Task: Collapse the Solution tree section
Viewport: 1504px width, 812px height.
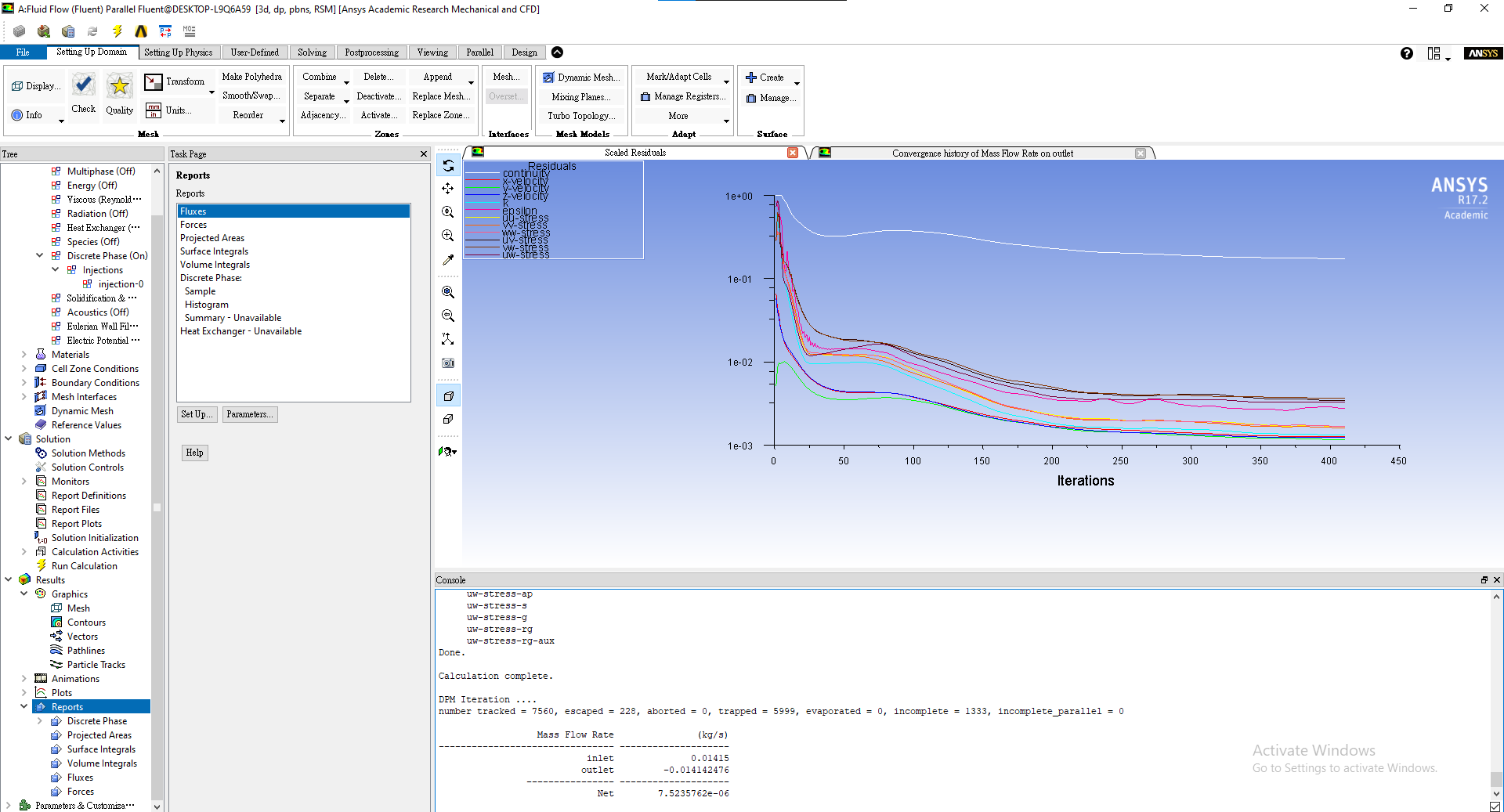Action: 9,438
